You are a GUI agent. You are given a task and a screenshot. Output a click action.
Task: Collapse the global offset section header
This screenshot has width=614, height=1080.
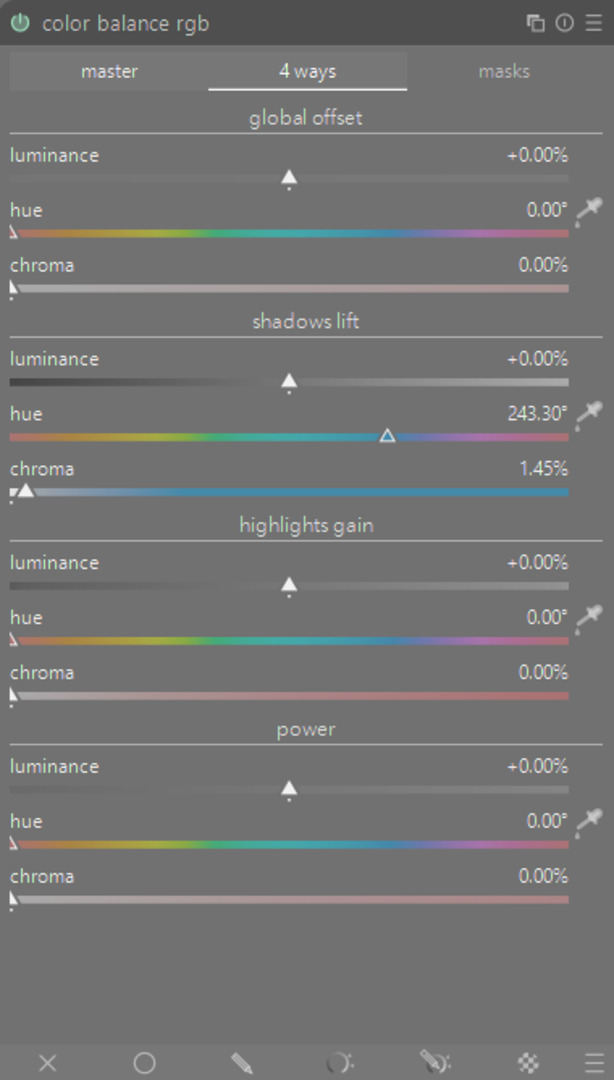pyautogui.click(x=306, y=118)
